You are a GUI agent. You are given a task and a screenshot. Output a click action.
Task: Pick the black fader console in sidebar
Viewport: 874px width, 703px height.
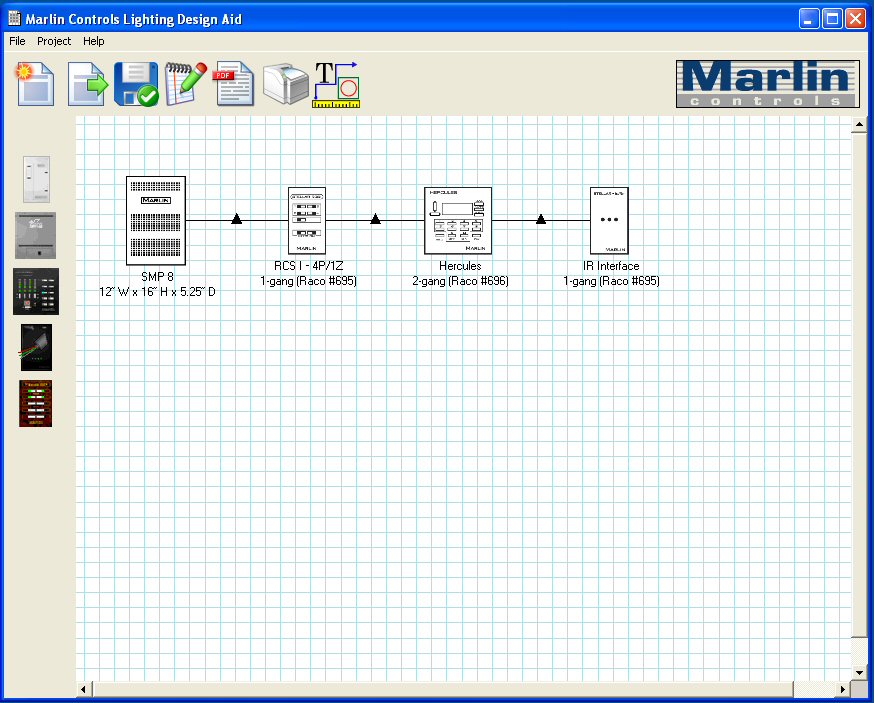[36, 292]
